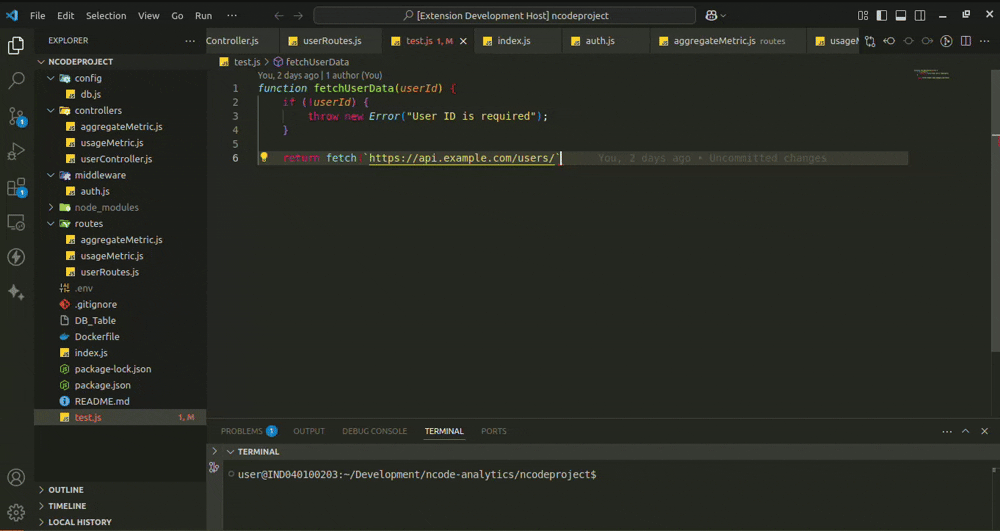Click the Copilot icon in title bar

711,15
